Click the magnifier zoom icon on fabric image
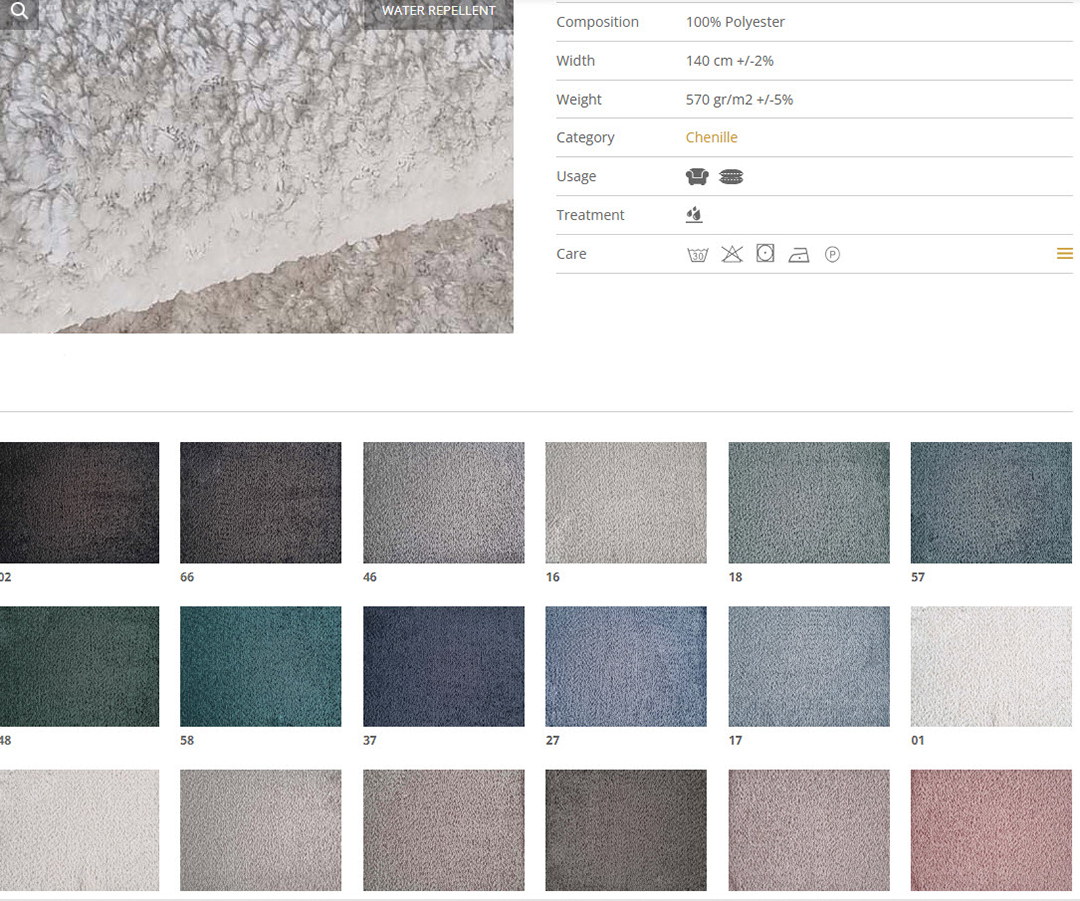The height and width of the screenshot is (901, 1080). [19, 12]
